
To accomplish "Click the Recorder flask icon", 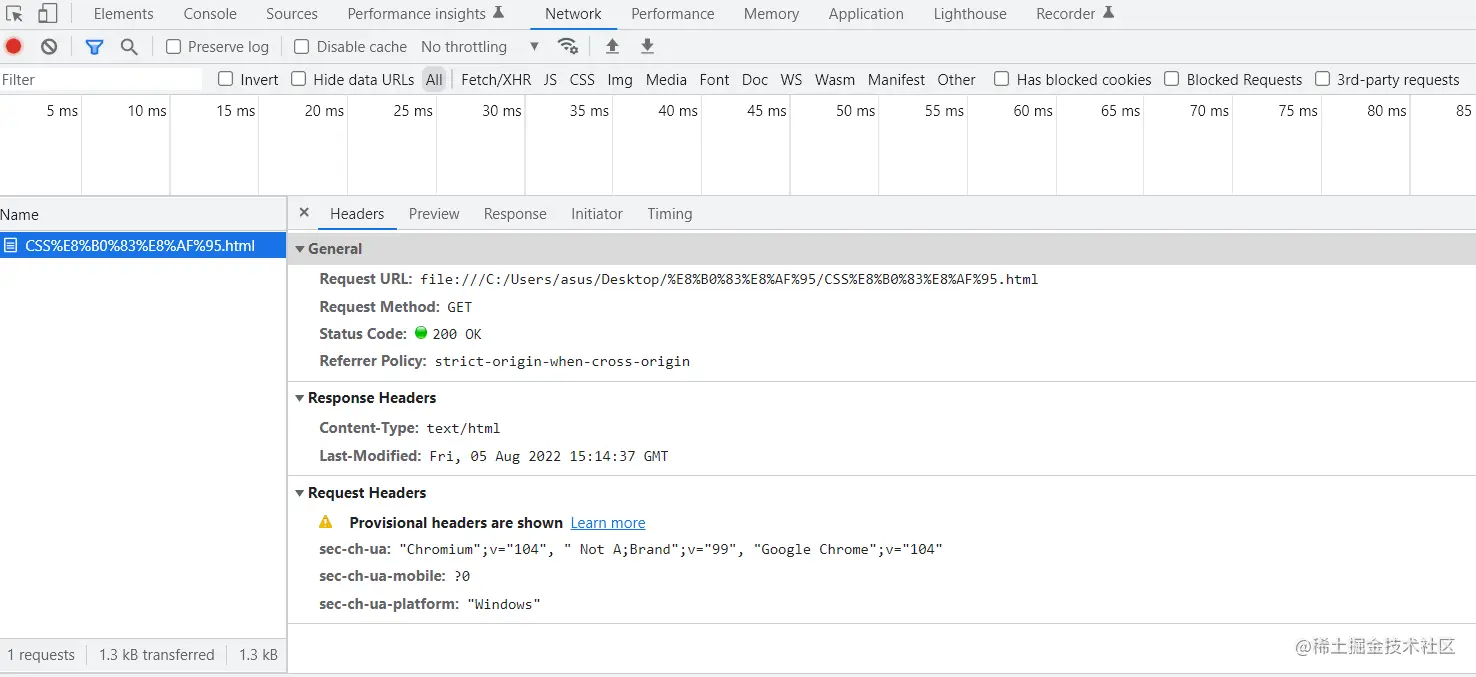I will (1108, 13).
